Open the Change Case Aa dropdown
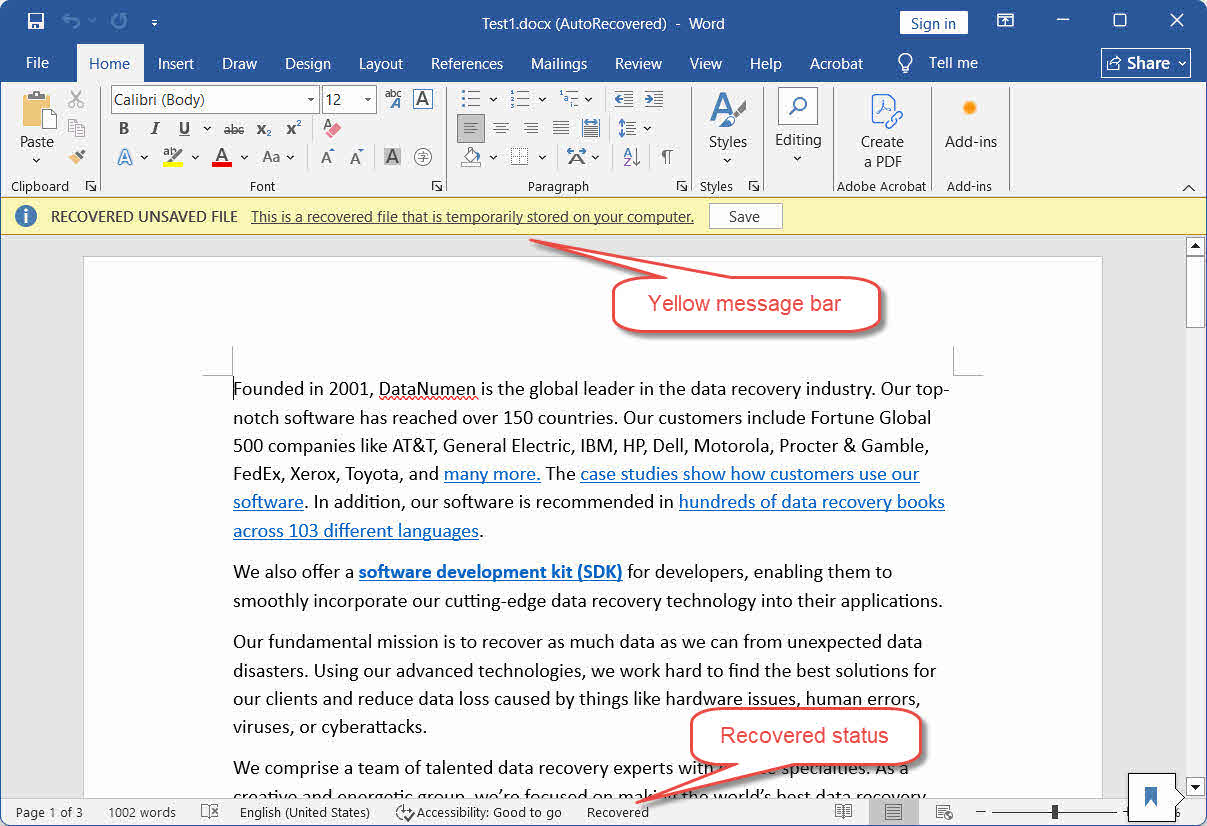The height and width of the screenshot is (826, 1207). tap(278, 157)
